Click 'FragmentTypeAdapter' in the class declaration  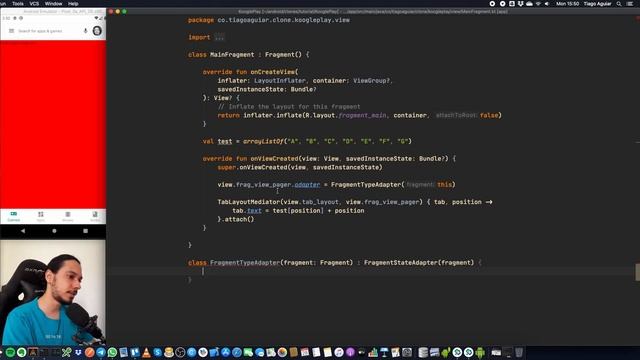click(245, 262)
